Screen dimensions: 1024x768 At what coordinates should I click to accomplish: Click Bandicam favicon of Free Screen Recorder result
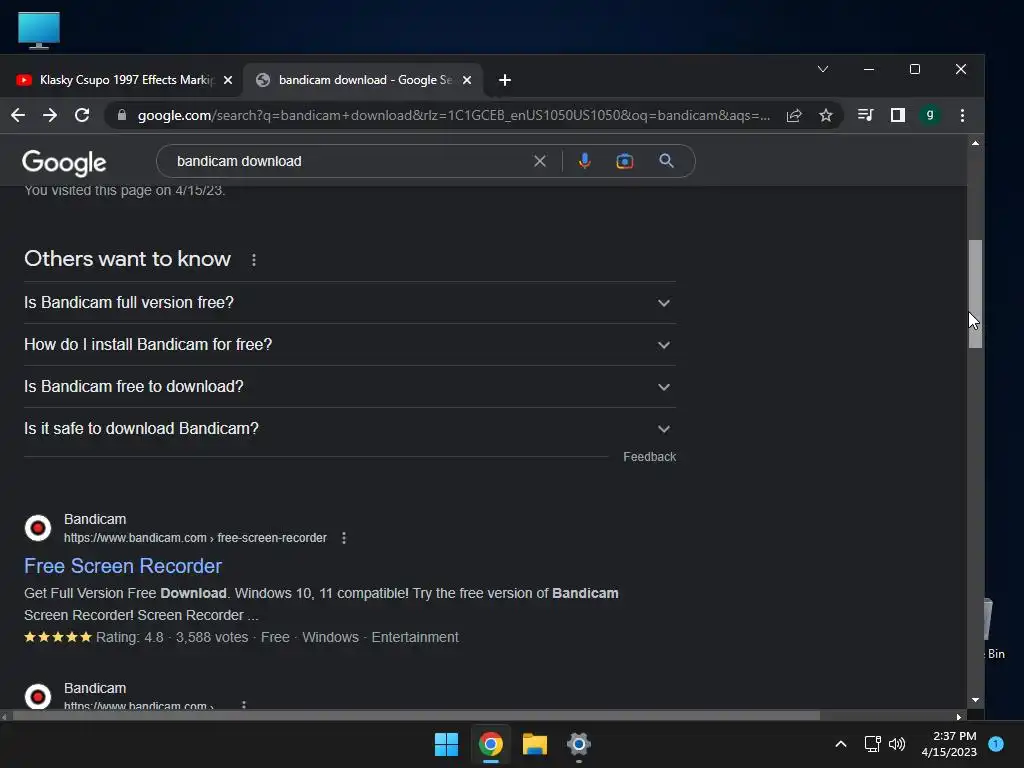click(x=38, y=528)
